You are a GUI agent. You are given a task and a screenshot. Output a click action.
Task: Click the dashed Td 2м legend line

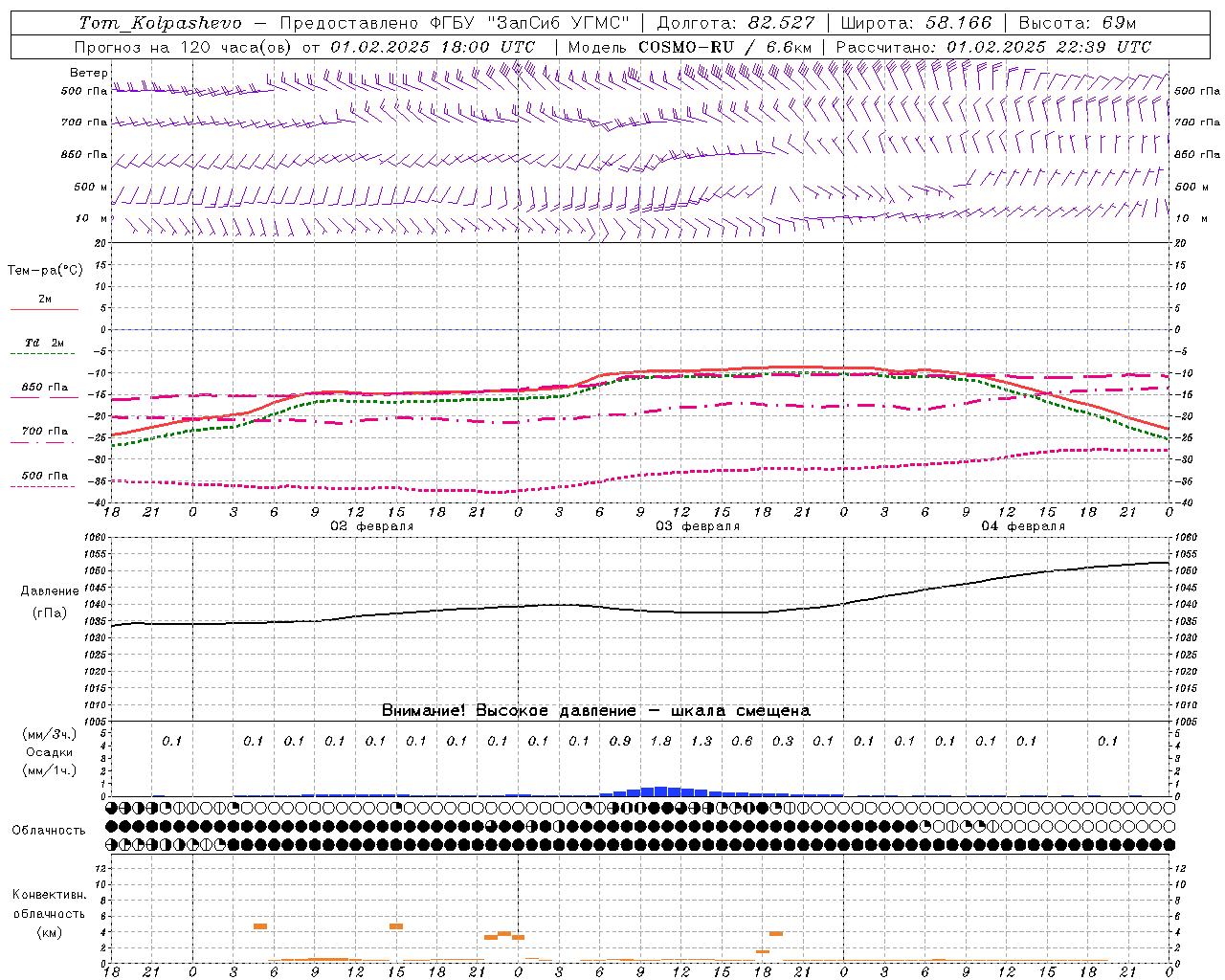(44, 354)
